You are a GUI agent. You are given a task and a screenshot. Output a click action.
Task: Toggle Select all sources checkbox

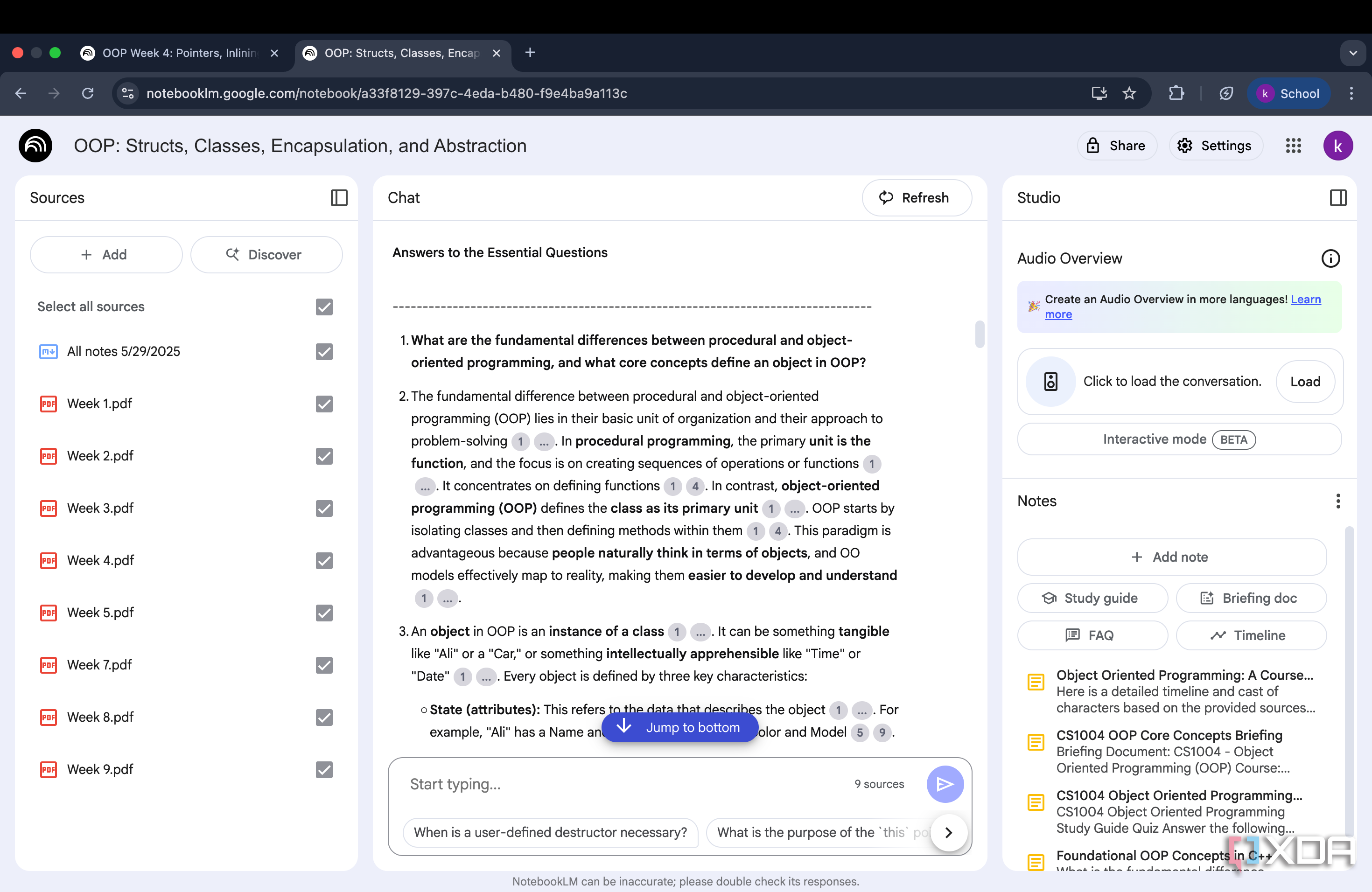point(324,307)
